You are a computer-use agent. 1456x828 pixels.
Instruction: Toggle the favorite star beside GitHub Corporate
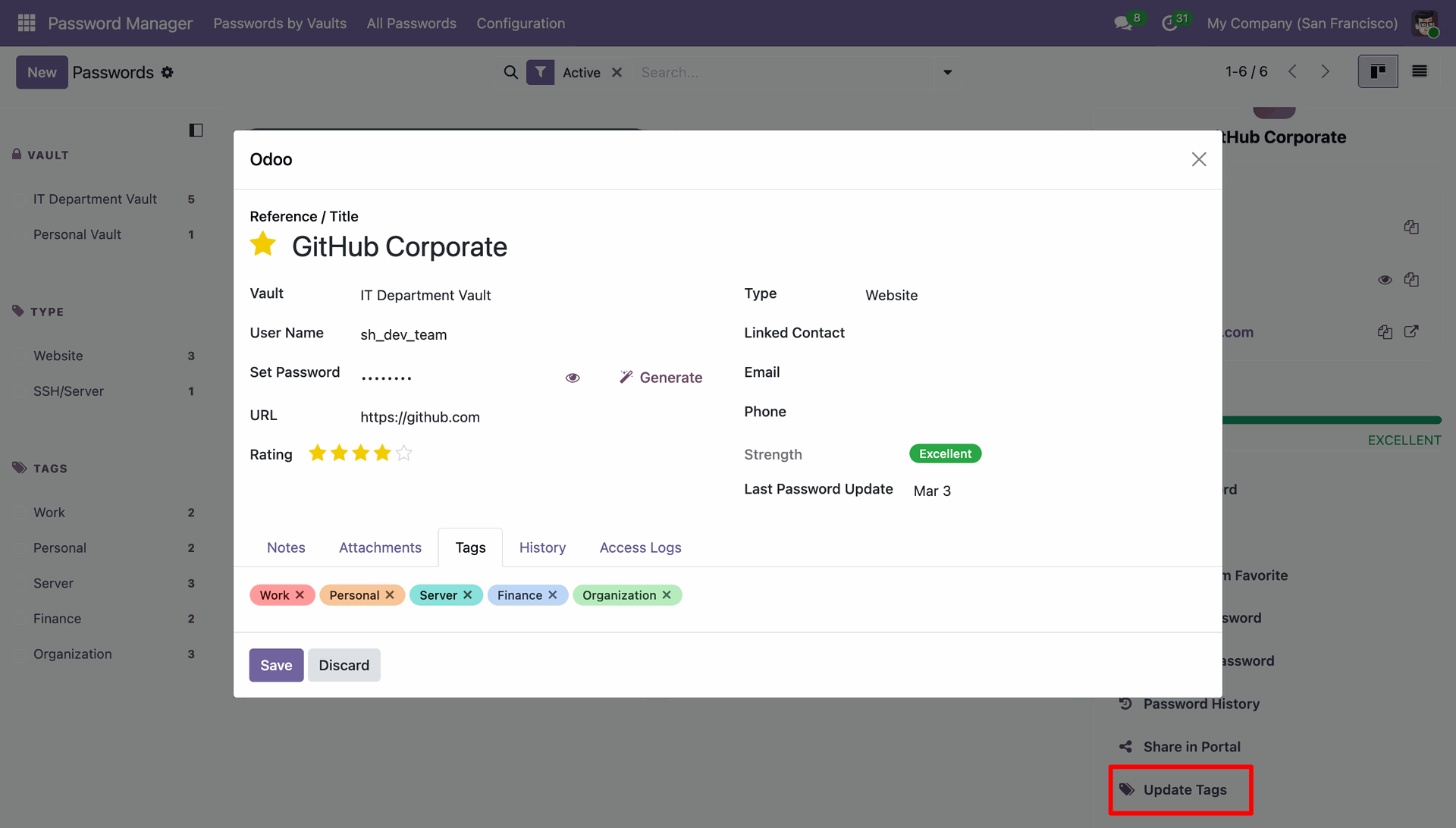[x=263, y=244]
